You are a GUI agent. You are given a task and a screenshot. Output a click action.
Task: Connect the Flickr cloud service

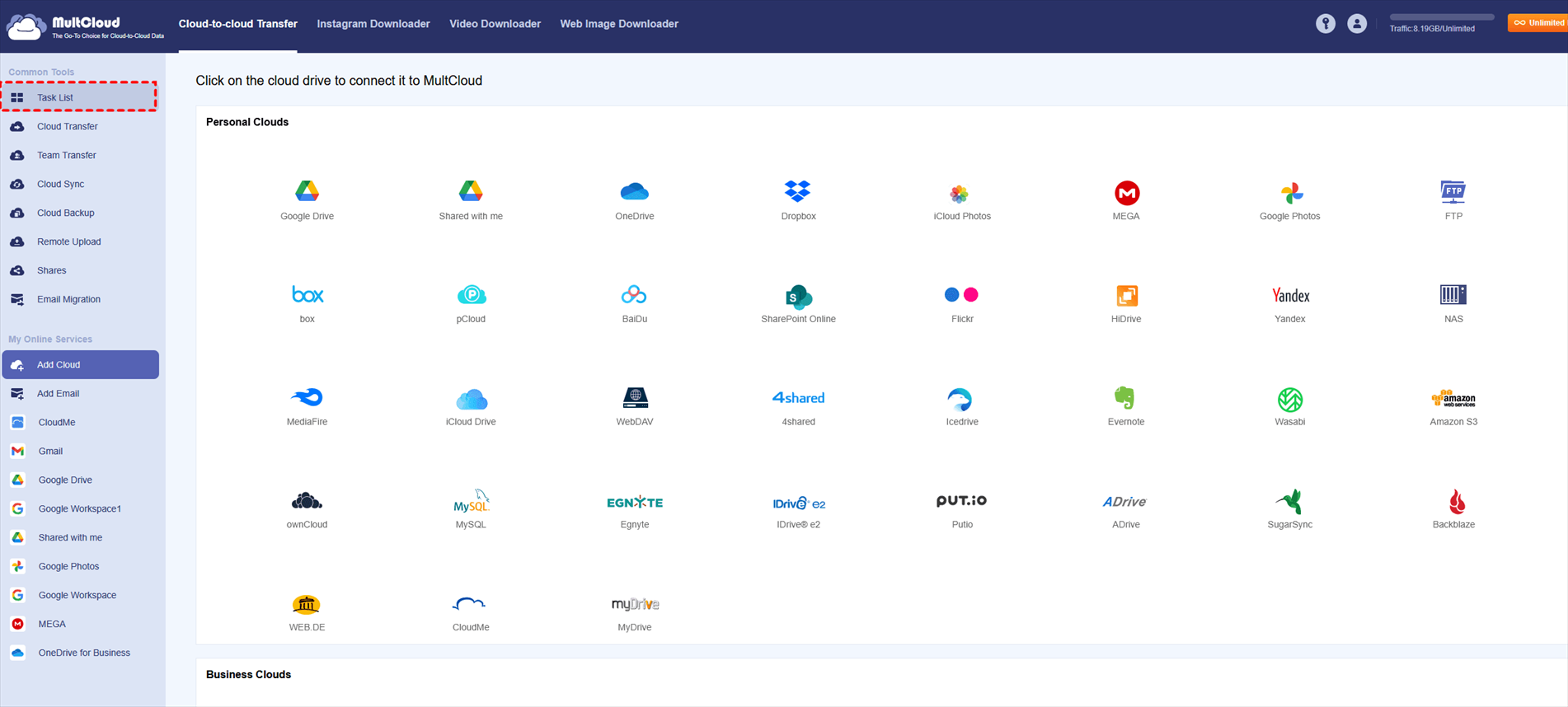(961, 296)
